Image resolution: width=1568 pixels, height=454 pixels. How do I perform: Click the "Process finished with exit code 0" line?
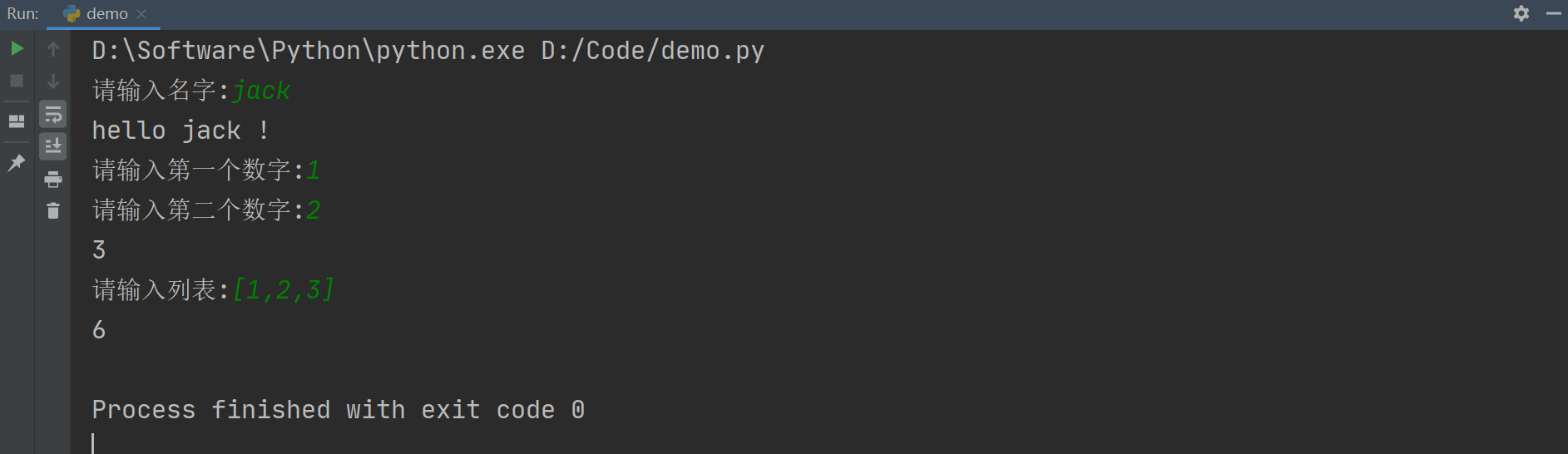click(x=338, y=410)
